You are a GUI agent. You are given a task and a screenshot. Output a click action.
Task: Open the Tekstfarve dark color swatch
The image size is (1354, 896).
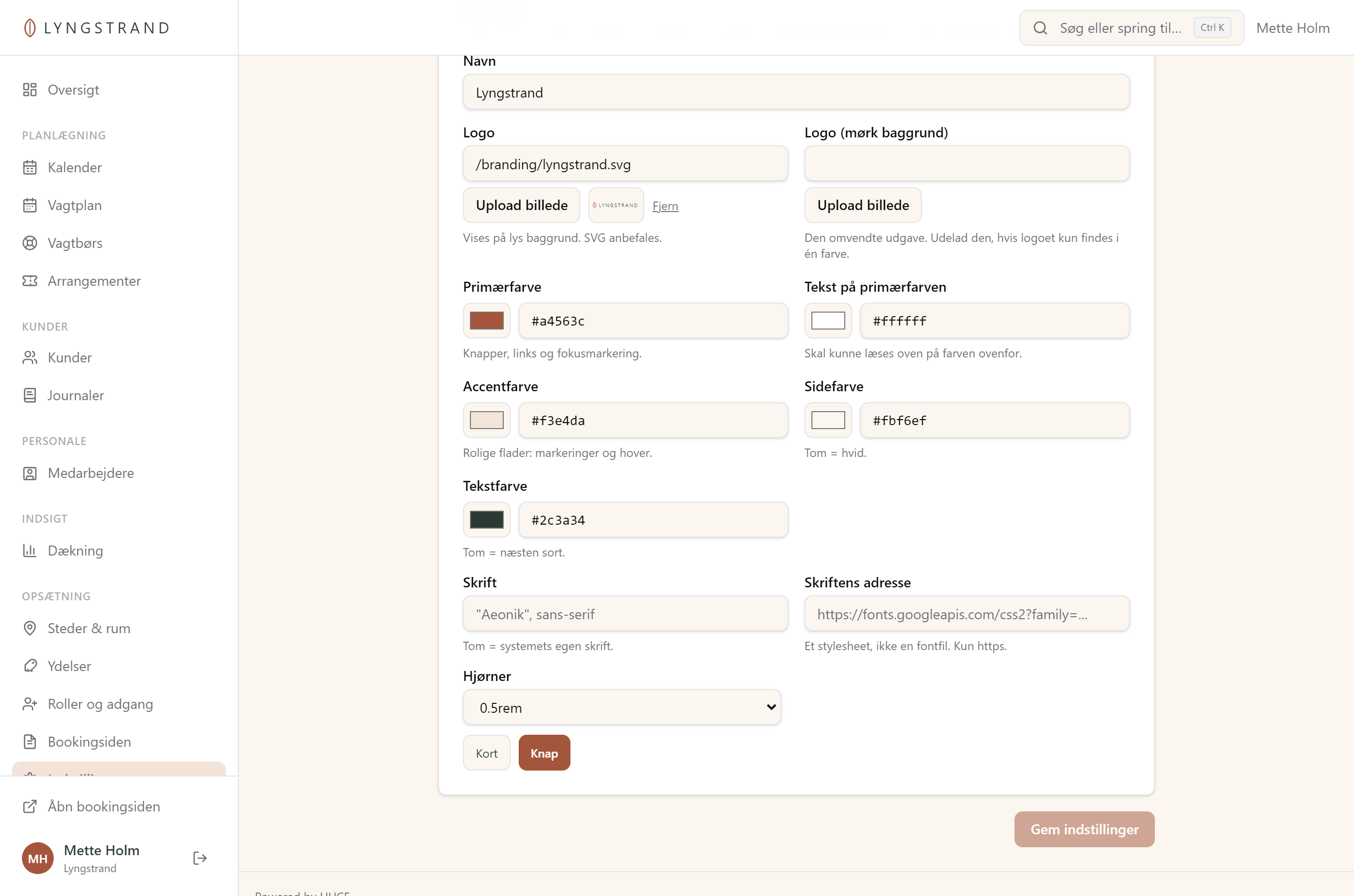point(487,519)
